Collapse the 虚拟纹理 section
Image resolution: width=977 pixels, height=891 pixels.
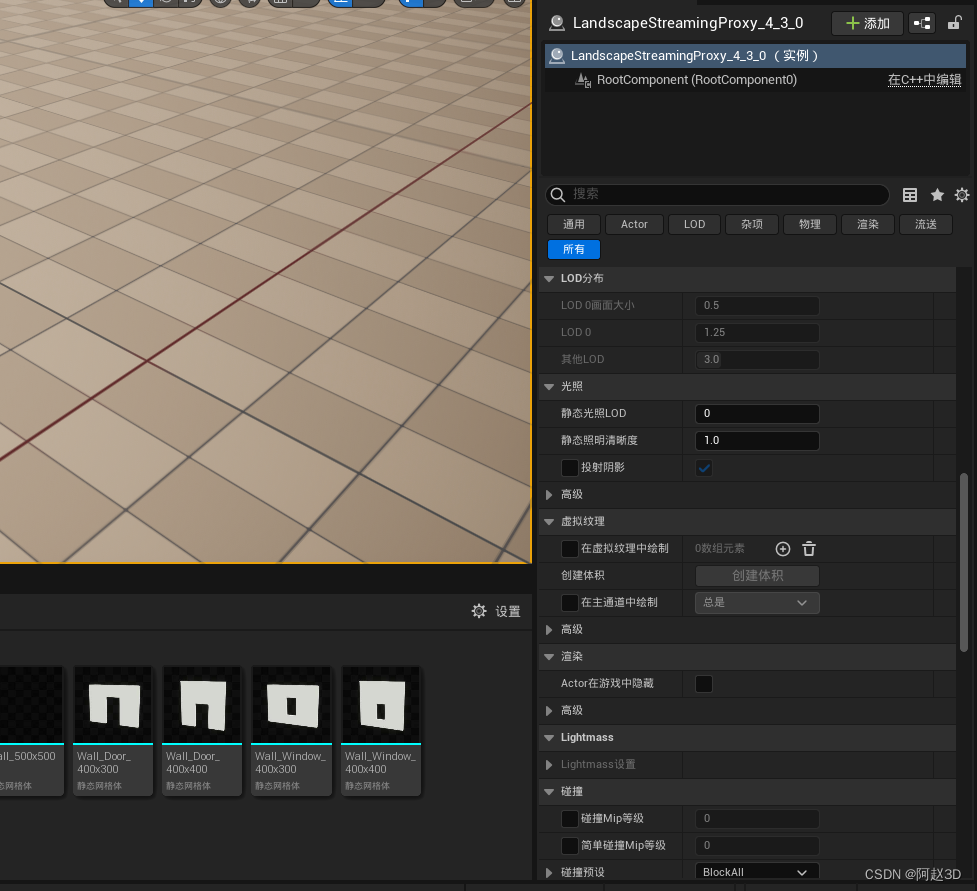549,522
